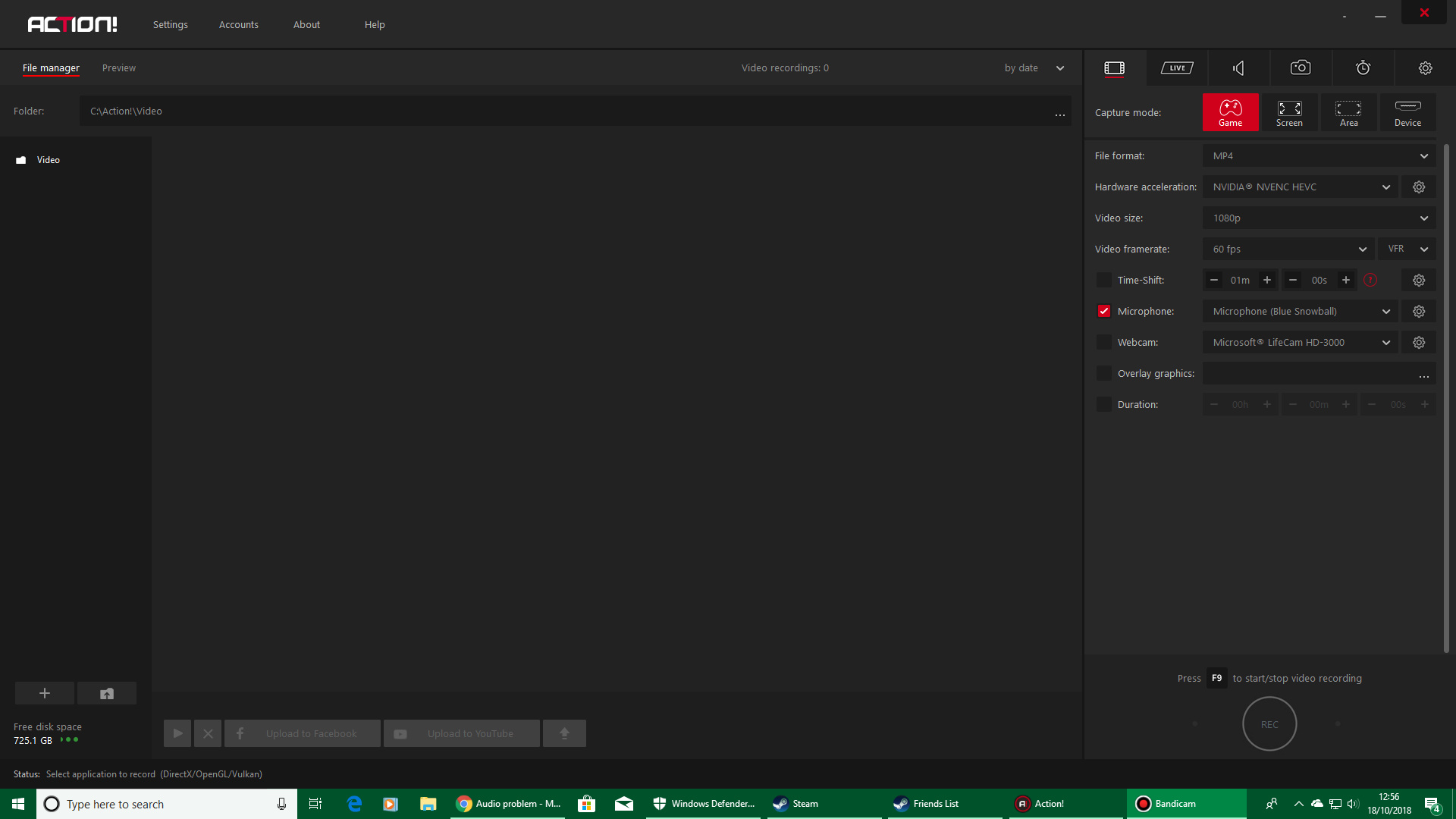
Task: Enable the Time-Shift checkbox
Action: click(x=1104, y=281)
